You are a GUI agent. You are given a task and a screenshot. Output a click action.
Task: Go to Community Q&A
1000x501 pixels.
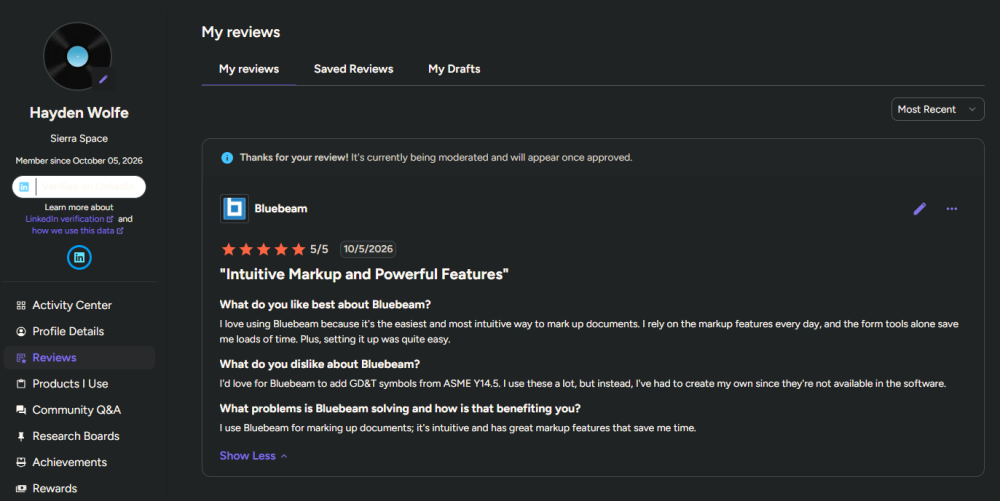pos(79,410)
